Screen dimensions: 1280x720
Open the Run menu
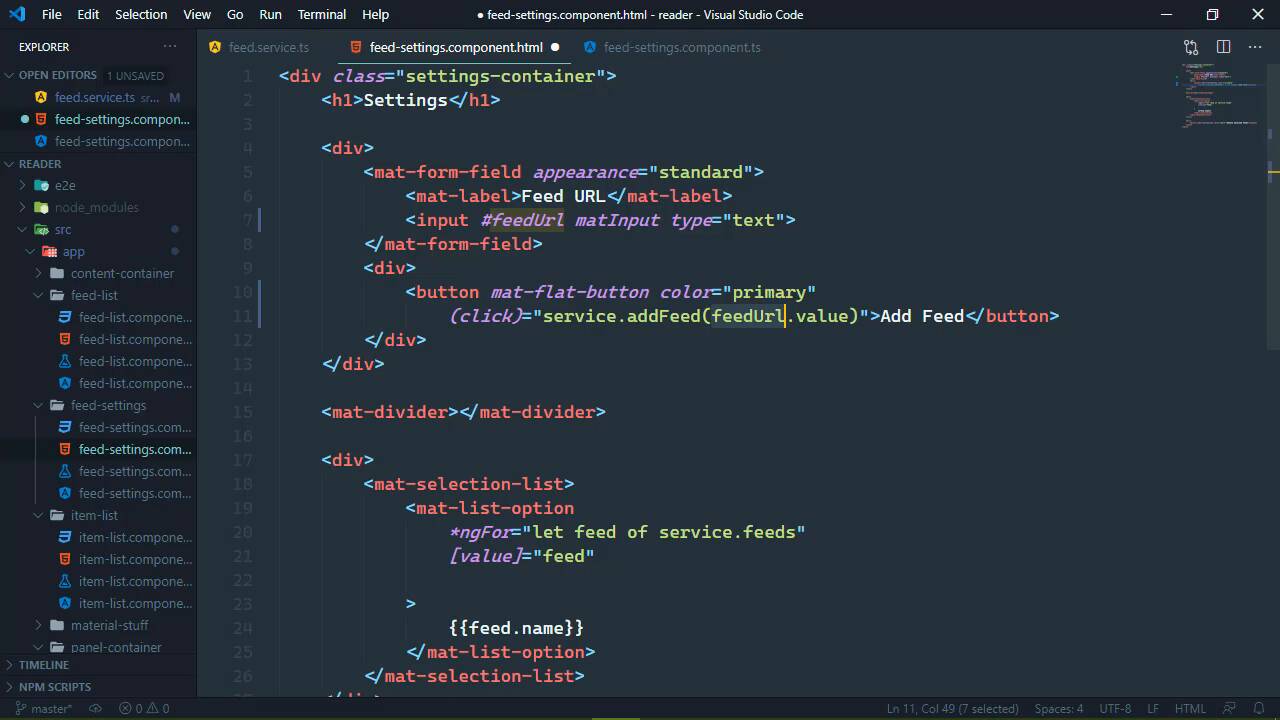pyautogui.click(x=270, y=14)
